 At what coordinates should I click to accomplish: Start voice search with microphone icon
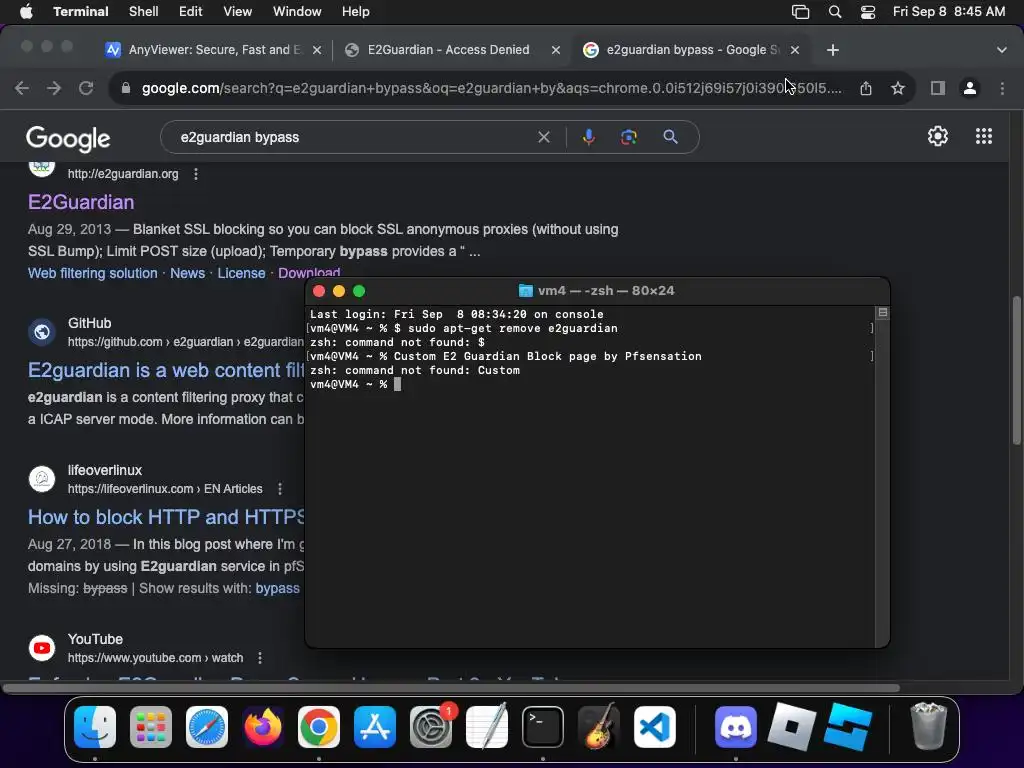click(588, 137)
